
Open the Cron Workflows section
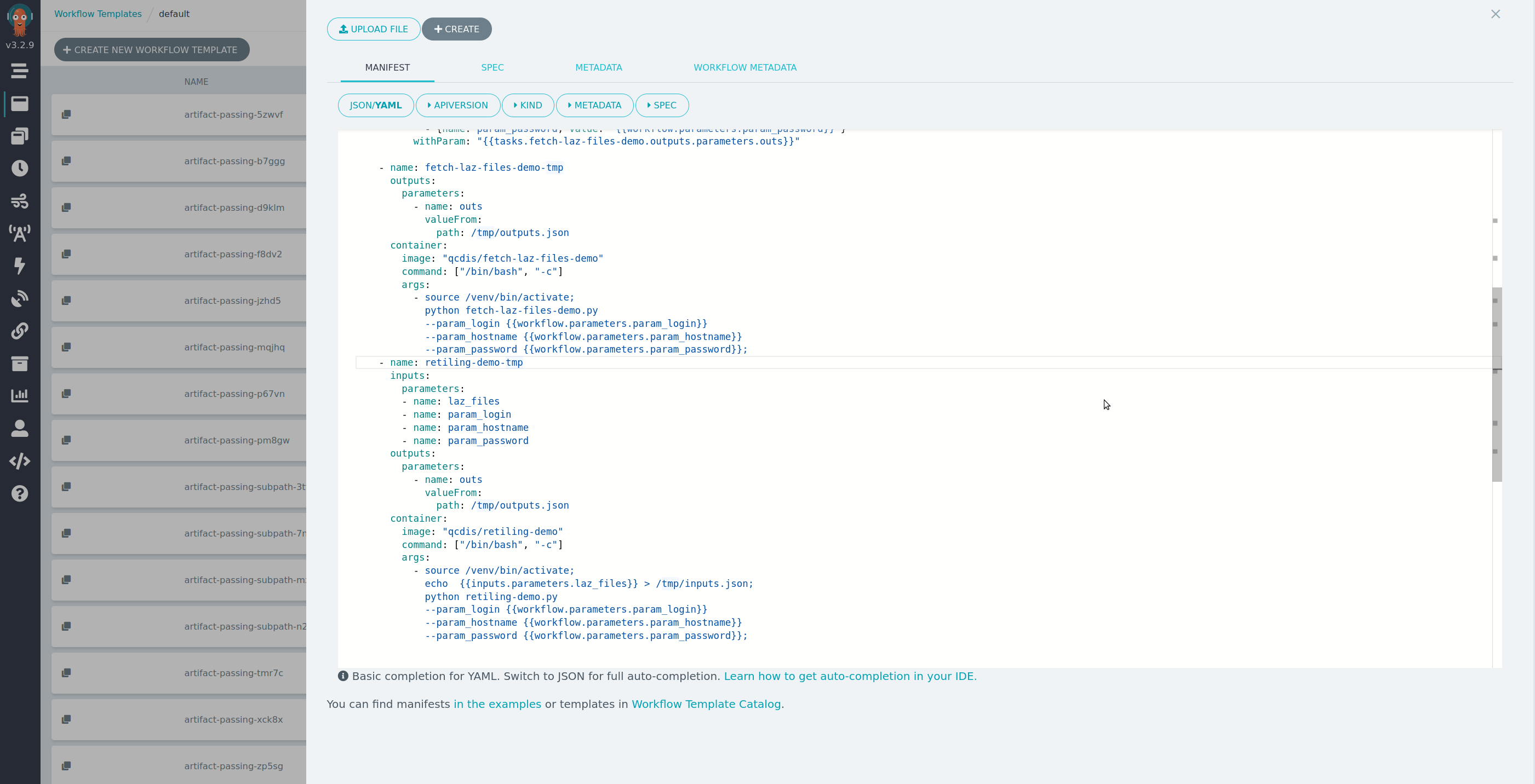tap(20, 169)
